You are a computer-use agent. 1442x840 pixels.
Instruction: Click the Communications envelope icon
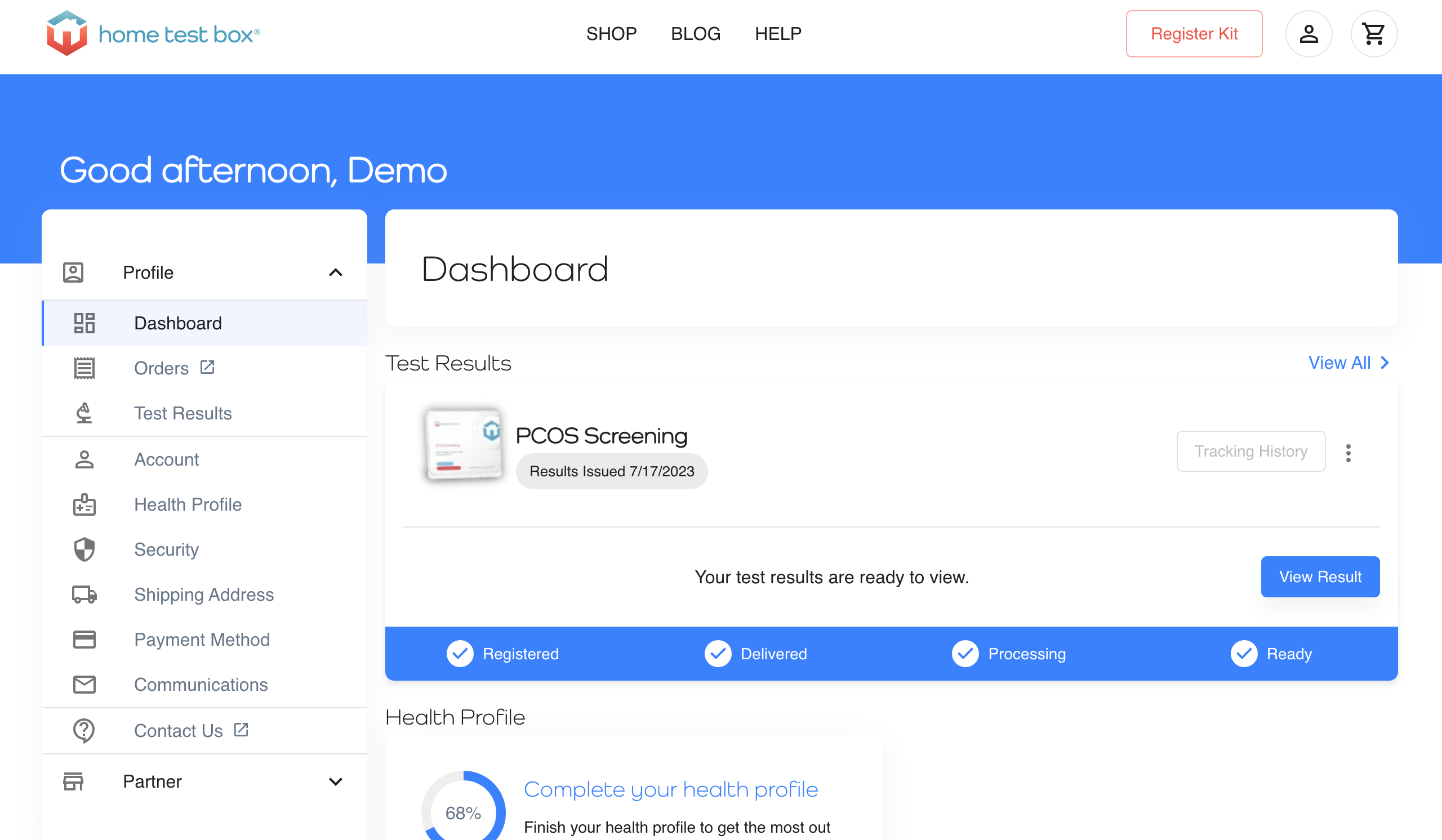[84, 685]
